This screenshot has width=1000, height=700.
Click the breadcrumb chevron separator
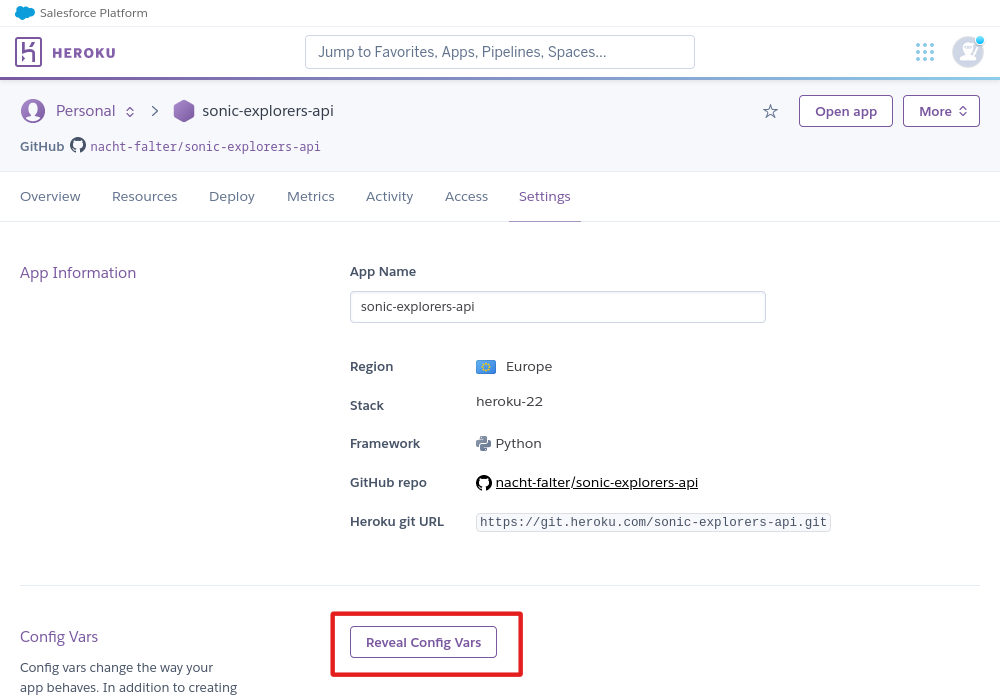pos(155,111)
